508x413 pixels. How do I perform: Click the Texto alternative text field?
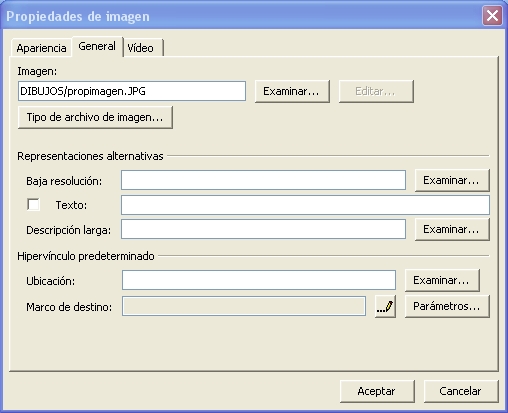305,205
